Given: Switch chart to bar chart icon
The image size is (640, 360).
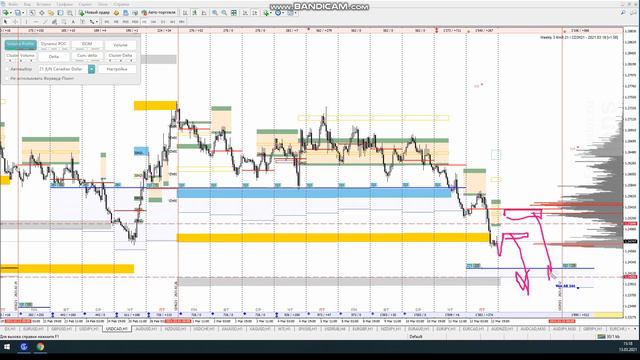Looking at the screenshot, I should click(185, 13).
